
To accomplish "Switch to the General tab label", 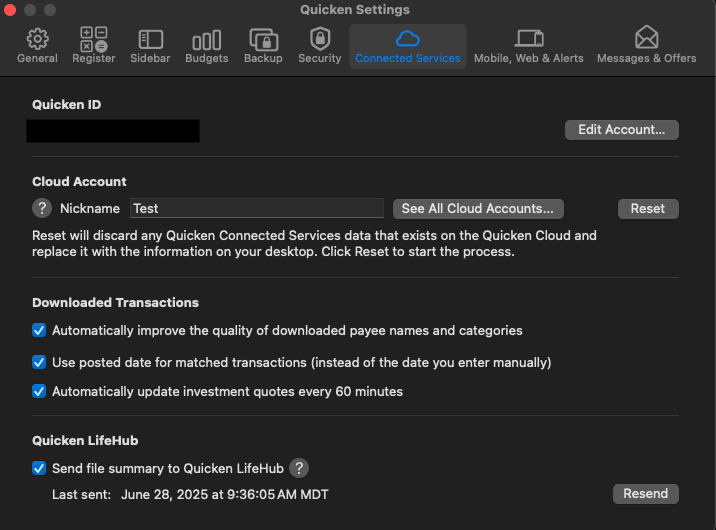I will [x=37, y=58].
